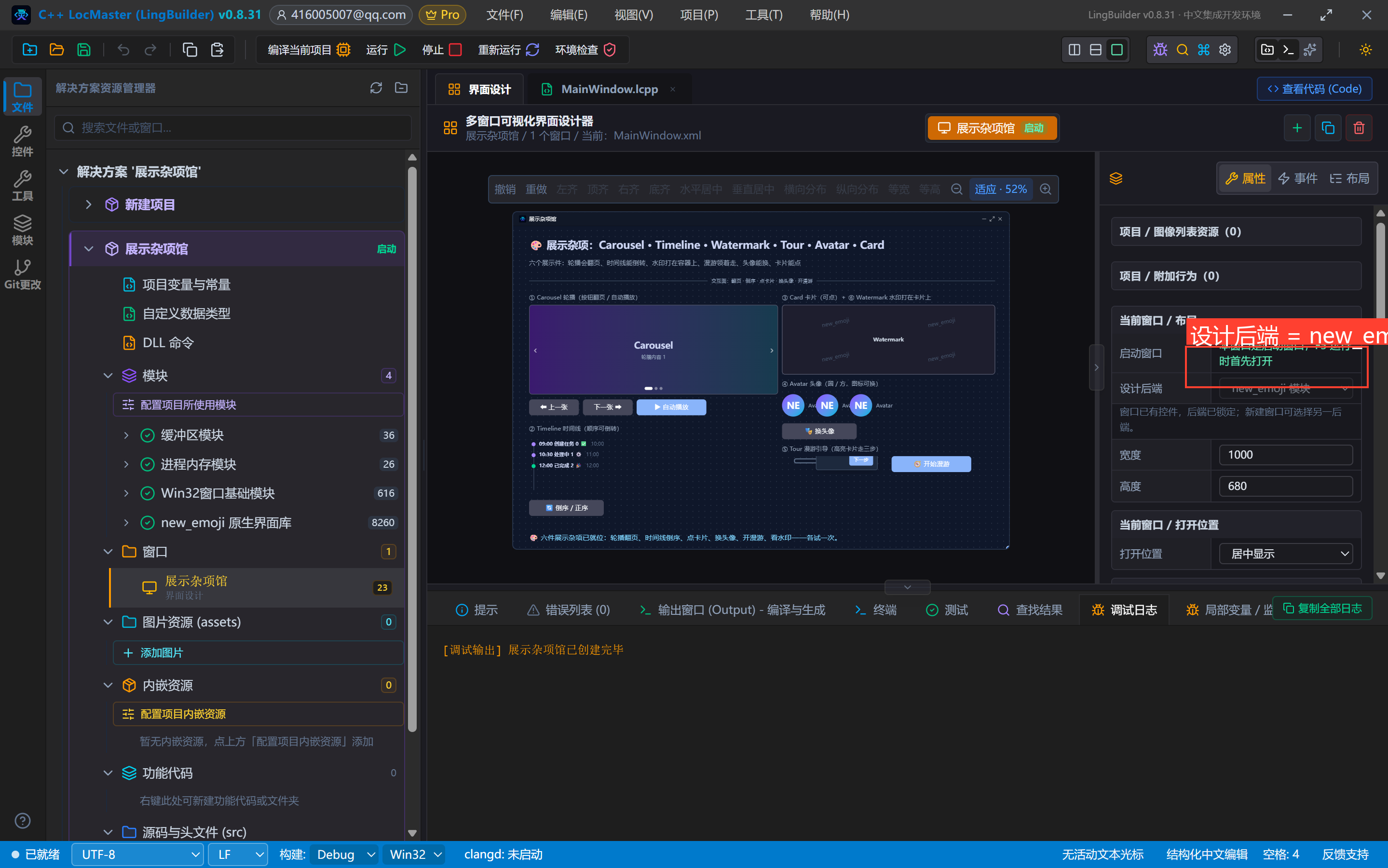Collapse the 展示杂项馆 project node
Image resolution: width=1388 pixels, height=868 pixels.
[x=88, y=249]
